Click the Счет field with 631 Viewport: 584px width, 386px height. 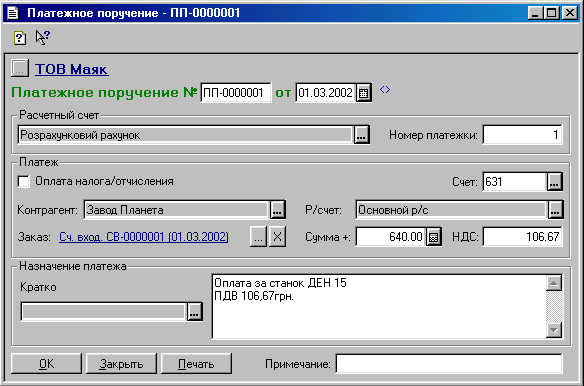pyautogui.click(x=514, y=182)
